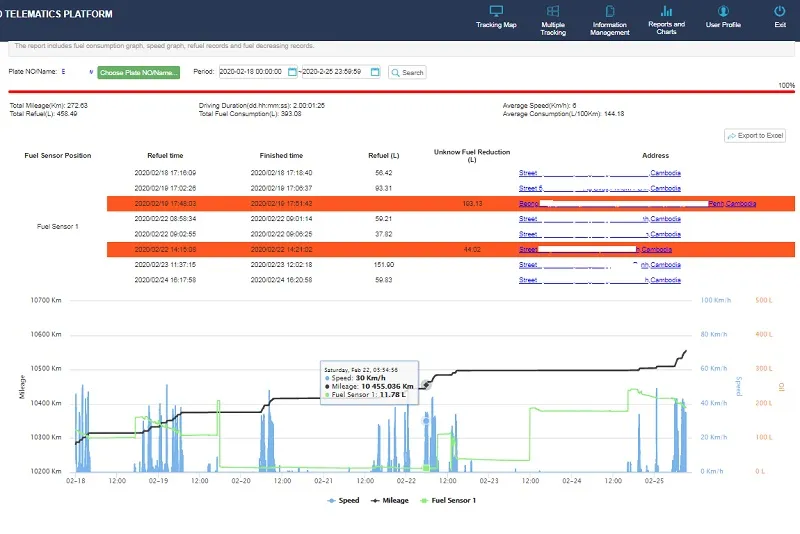The width and height of the screenshot is (800, 534).
Task: Expand the Plate NO/Name dropdown
Action: pyautogui.click(x=91, y=72)
